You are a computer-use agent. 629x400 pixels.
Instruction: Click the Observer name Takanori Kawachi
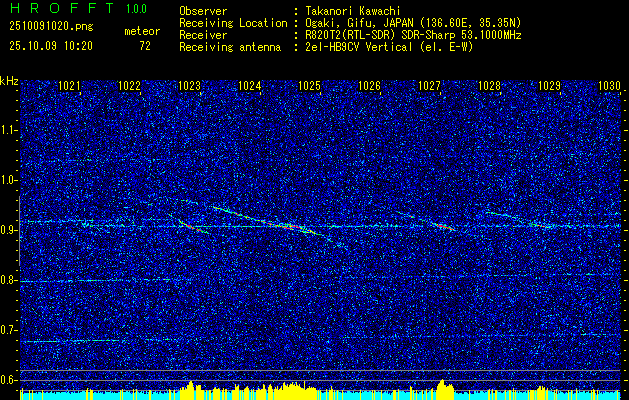tap(353, 11)
